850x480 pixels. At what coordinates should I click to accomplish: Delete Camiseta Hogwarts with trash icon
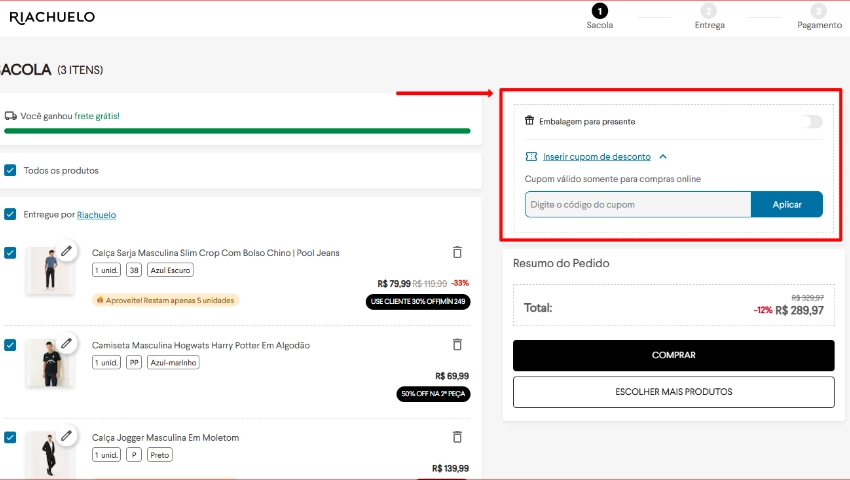[x=457, y=344]
